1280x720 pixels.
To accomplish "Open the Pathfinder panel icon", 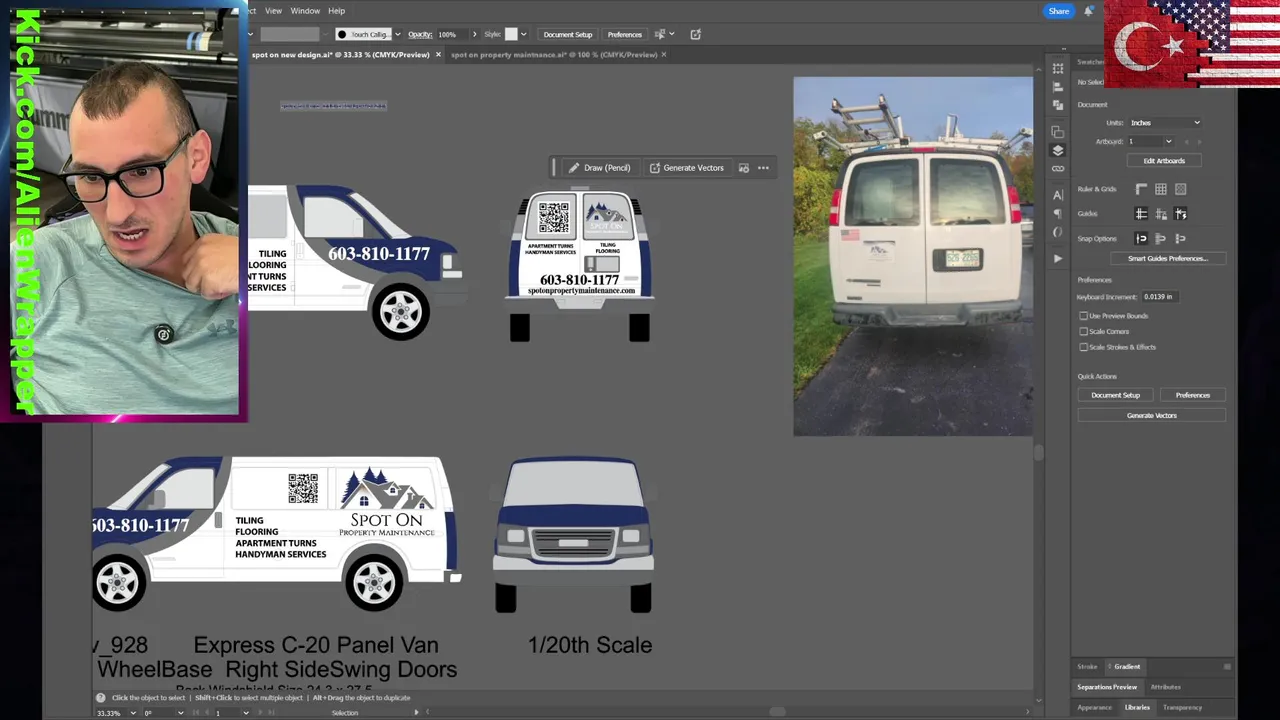I will (x=1058, y=105).
